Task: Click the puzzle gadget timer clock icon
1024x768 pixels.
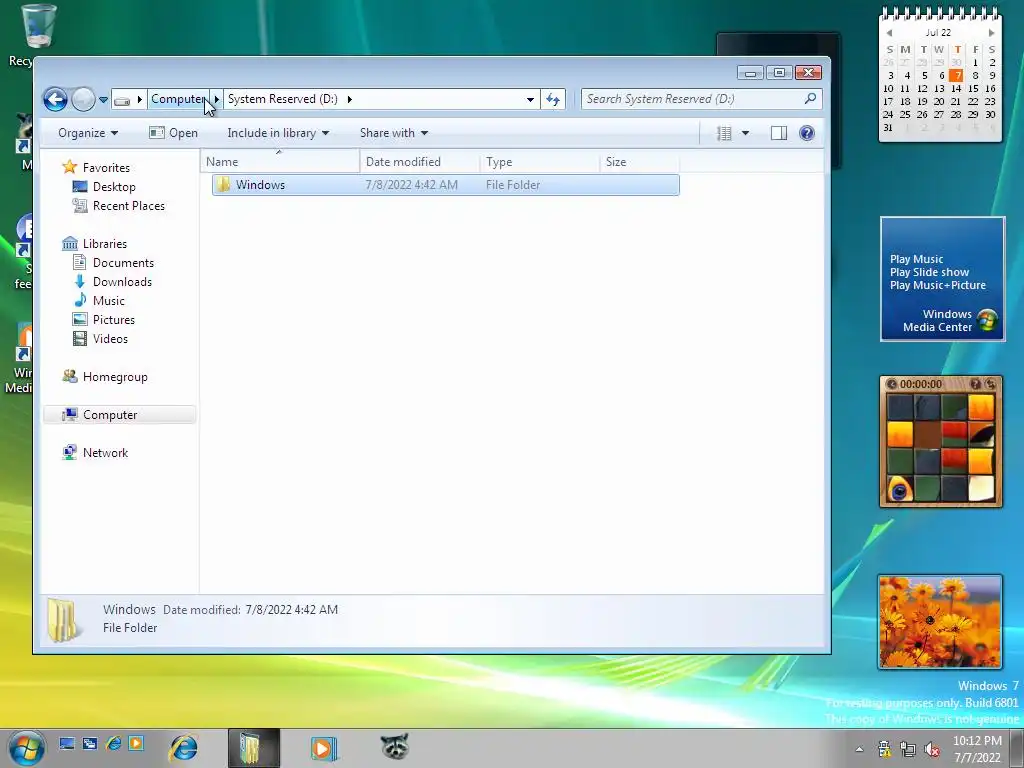Action: [x=891, y=384]
